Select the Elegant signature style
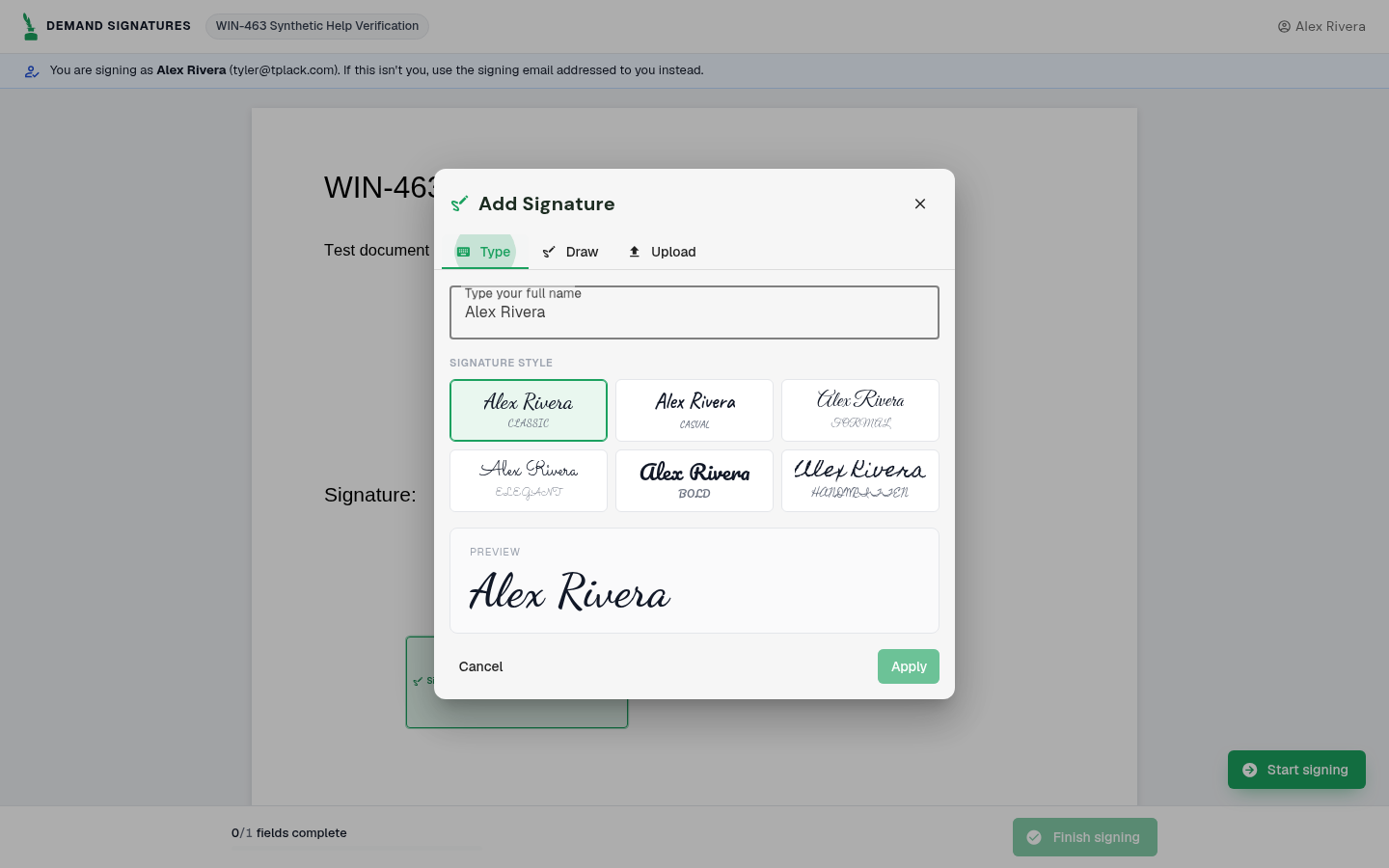 click(529, 480)
